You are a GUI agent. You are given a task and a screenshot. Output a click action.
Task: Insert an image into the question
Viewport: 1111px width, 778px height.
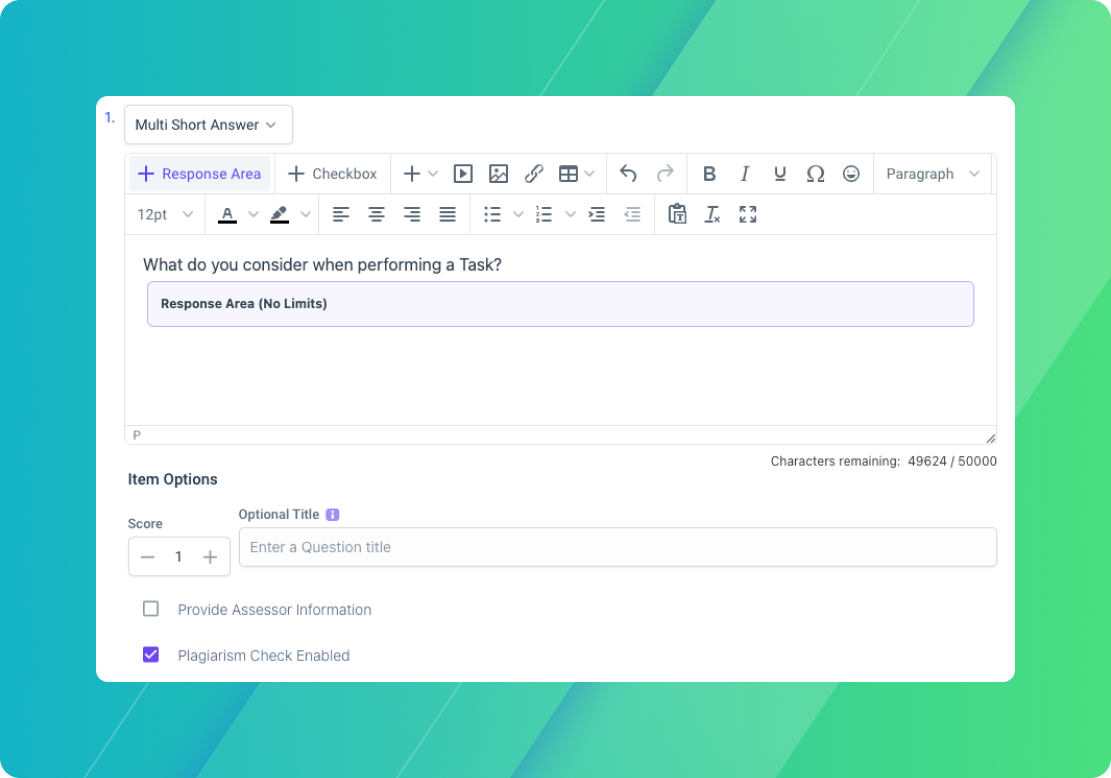[498, 173]
